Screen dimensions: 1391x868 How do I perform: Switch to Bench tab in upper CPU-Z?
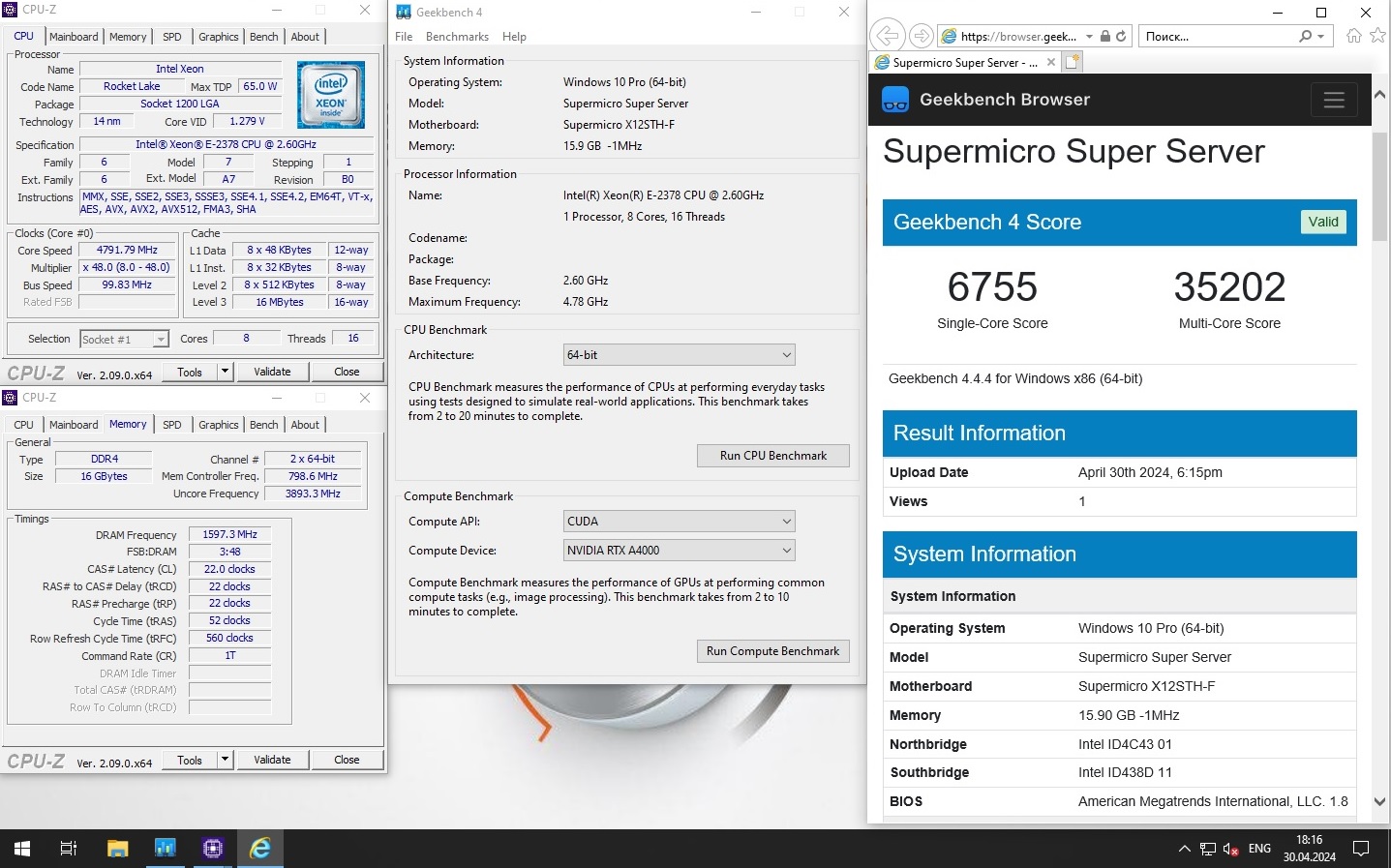(x=264, y=37)
